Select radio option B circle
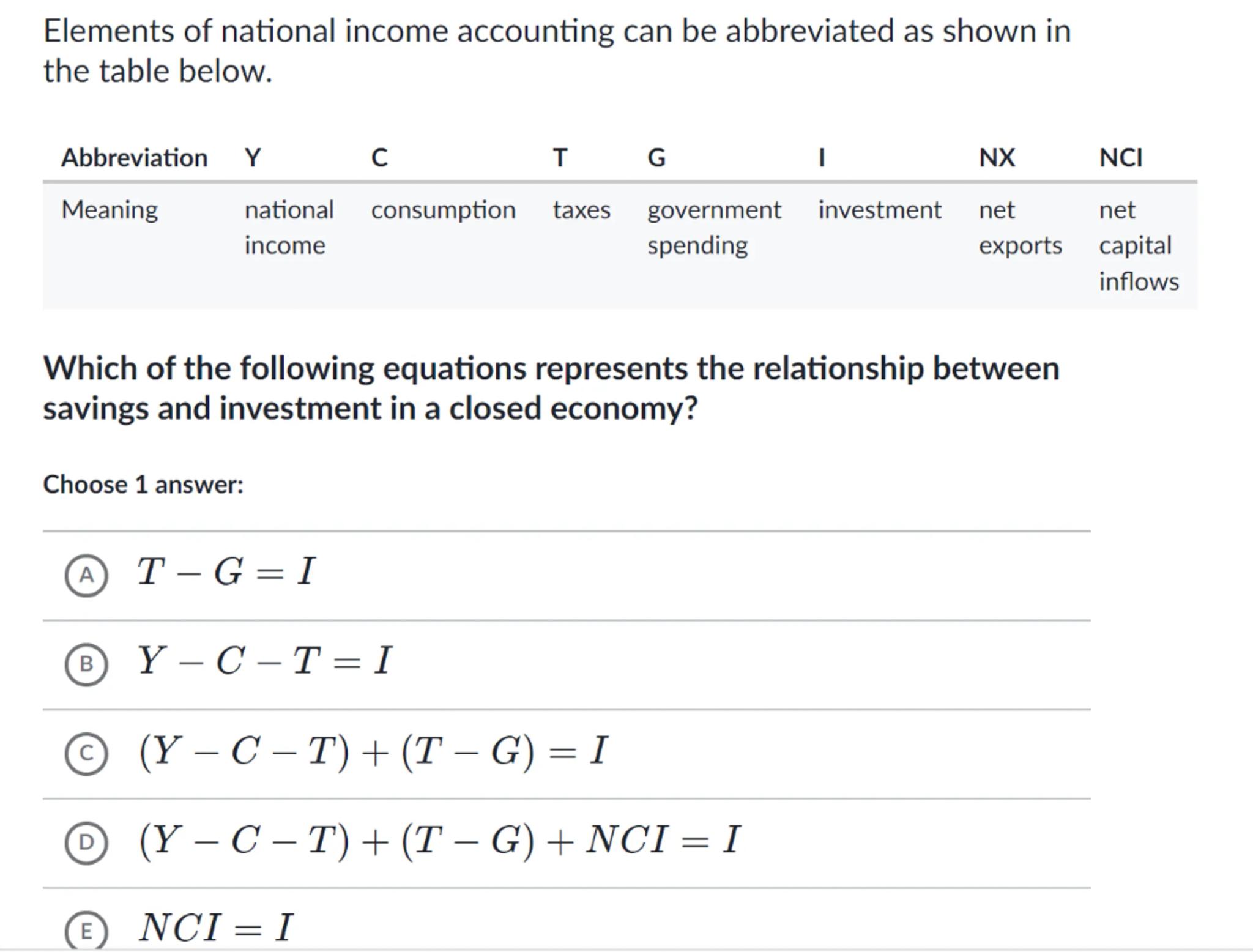The height and width of the screenshot is (952, 1253). pyautogui.click(x=86, y=664)
